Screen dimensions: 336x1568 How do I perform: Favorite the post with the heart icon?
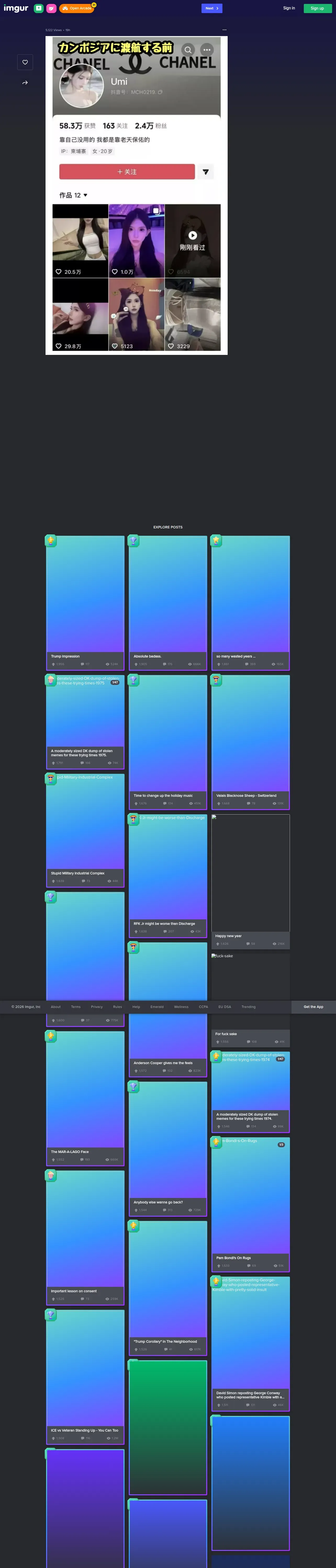pos(25,62)
